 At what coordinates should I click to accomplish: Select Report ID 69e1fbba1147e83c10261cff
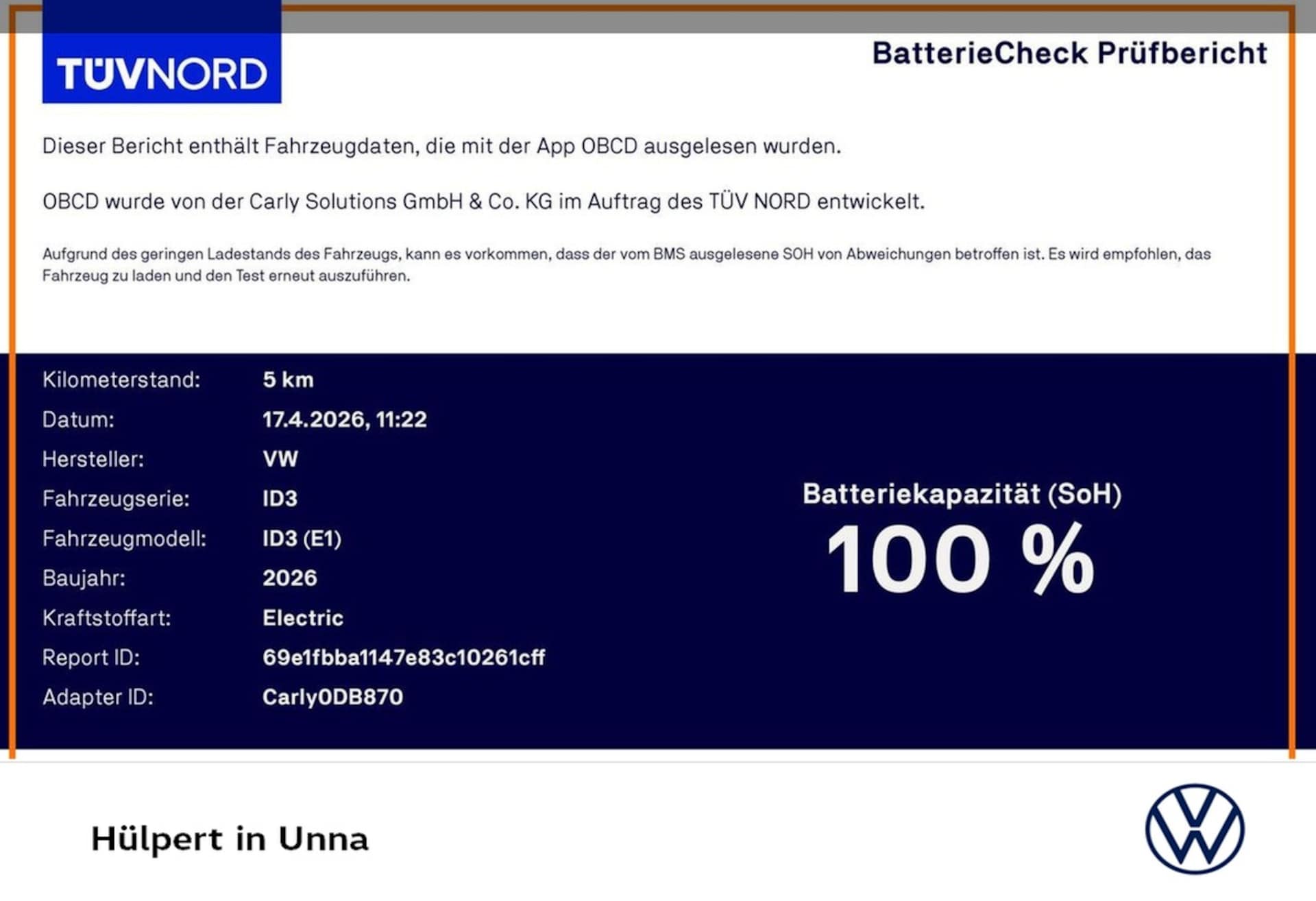[404, 657]
